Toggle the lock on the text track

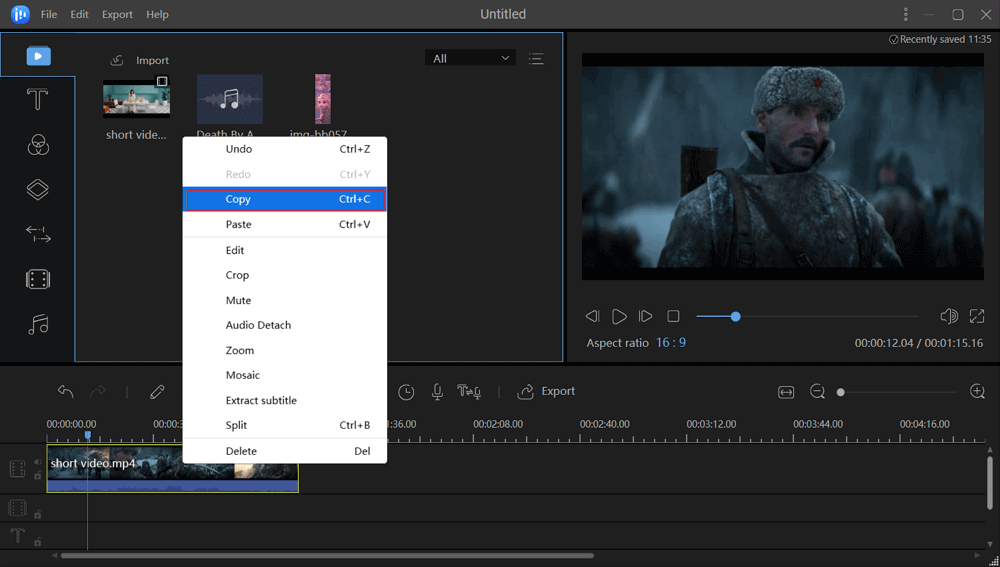38,542
